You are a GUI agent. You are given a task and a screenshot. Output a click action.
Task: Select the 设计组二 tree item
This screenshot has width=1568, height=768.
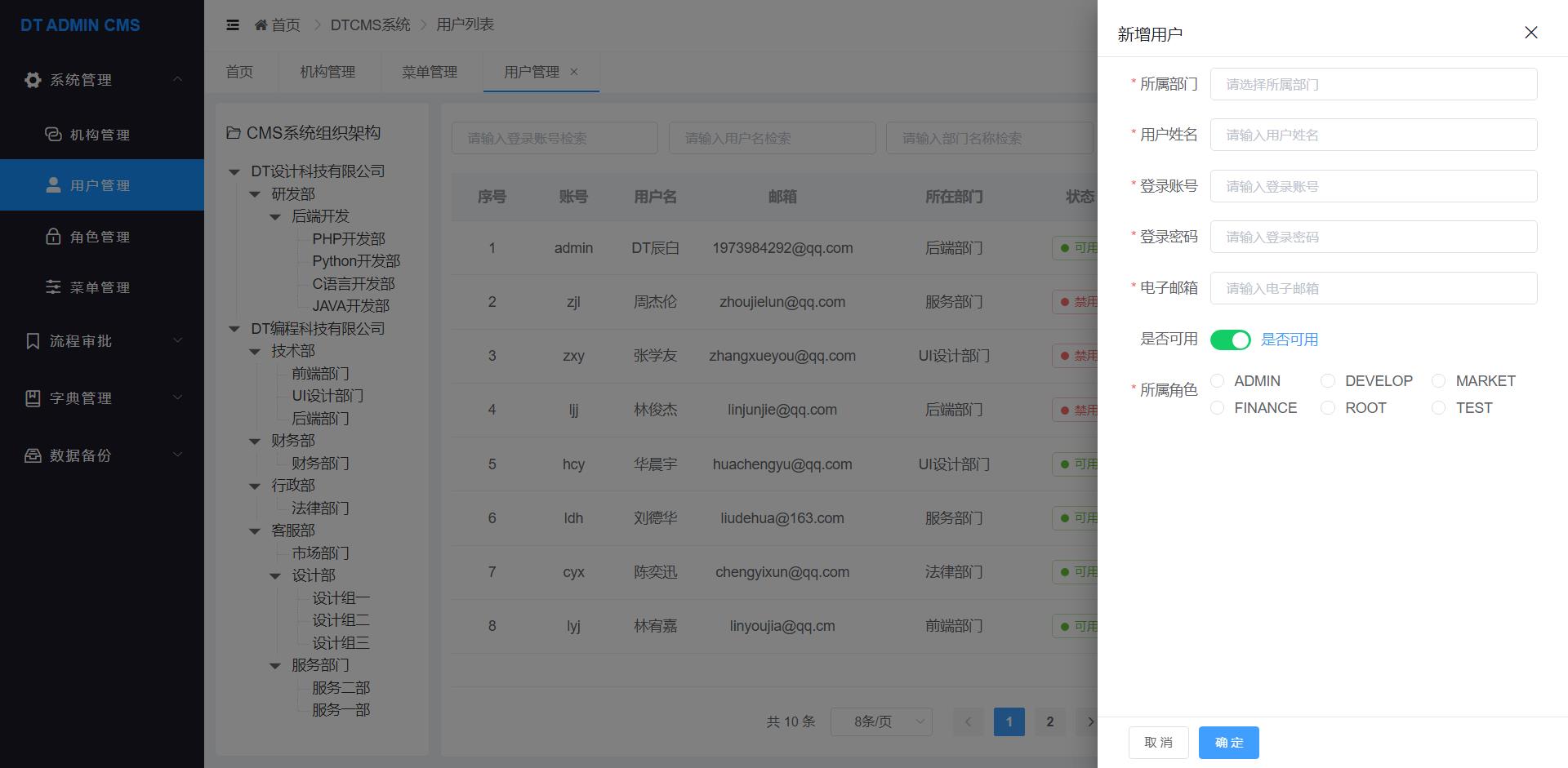click(x=341, y=620)
